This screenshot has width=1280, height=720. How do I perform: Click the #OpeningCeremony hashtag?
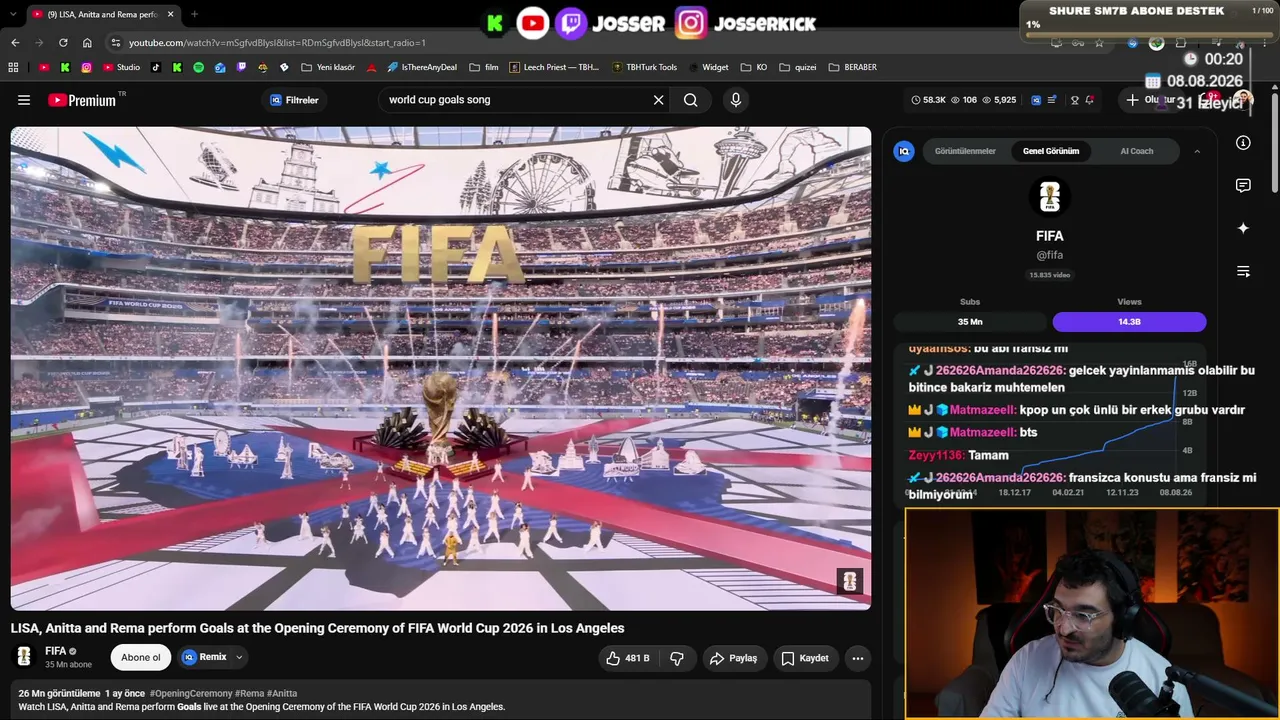click(191, 693)
